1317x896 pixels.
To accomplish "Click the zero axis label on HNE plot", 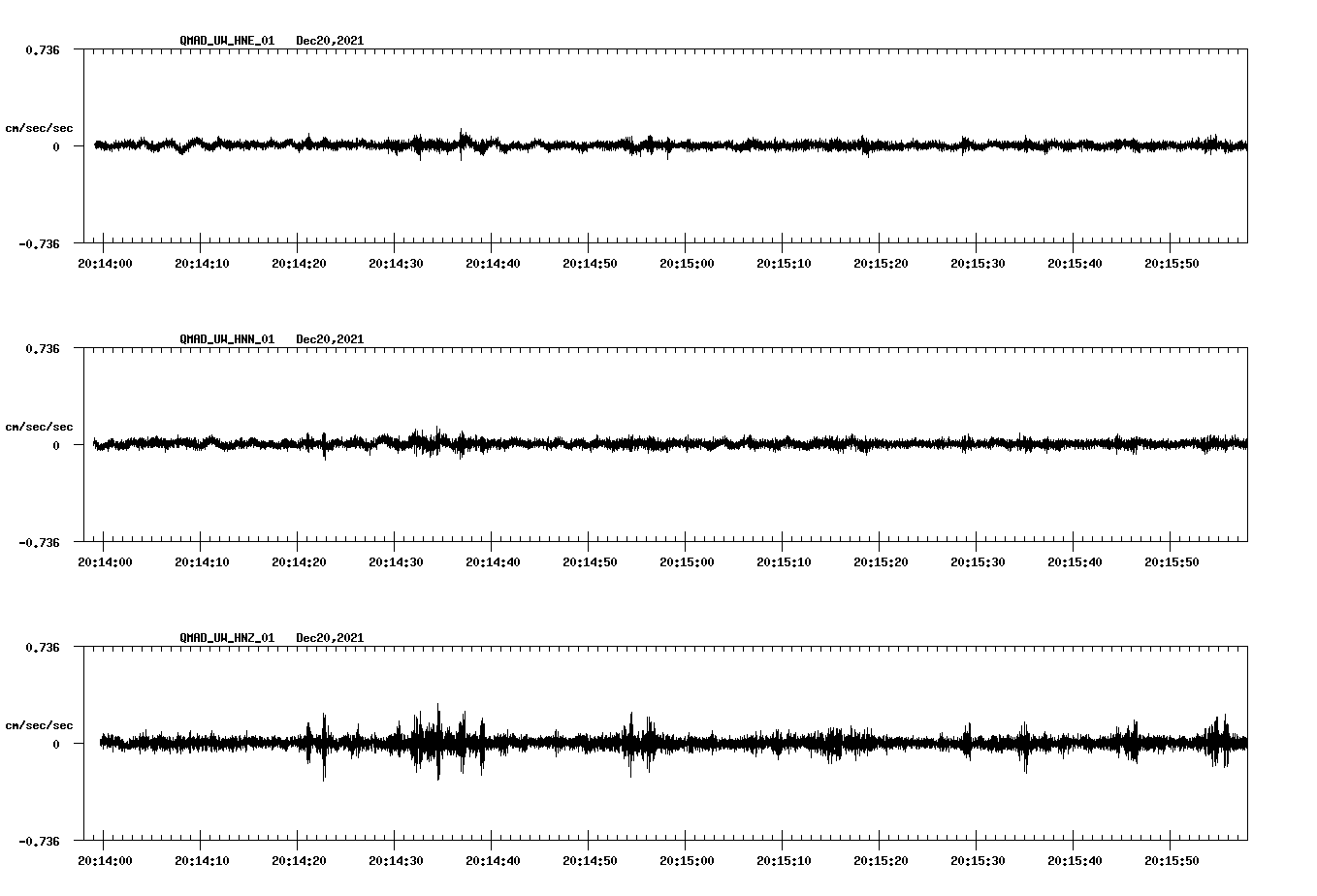I will (56, 146).
